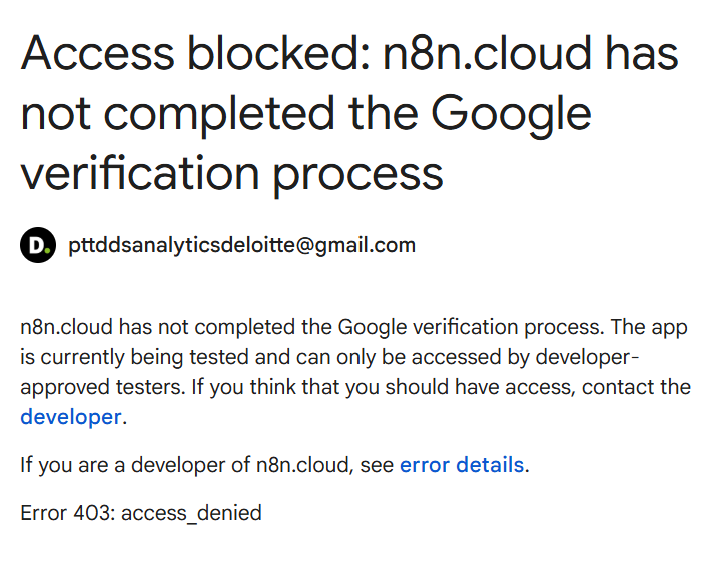
Task: Click the pttddsanalyticsdeloitte@gmail.com account email
Action: point(242,245)
